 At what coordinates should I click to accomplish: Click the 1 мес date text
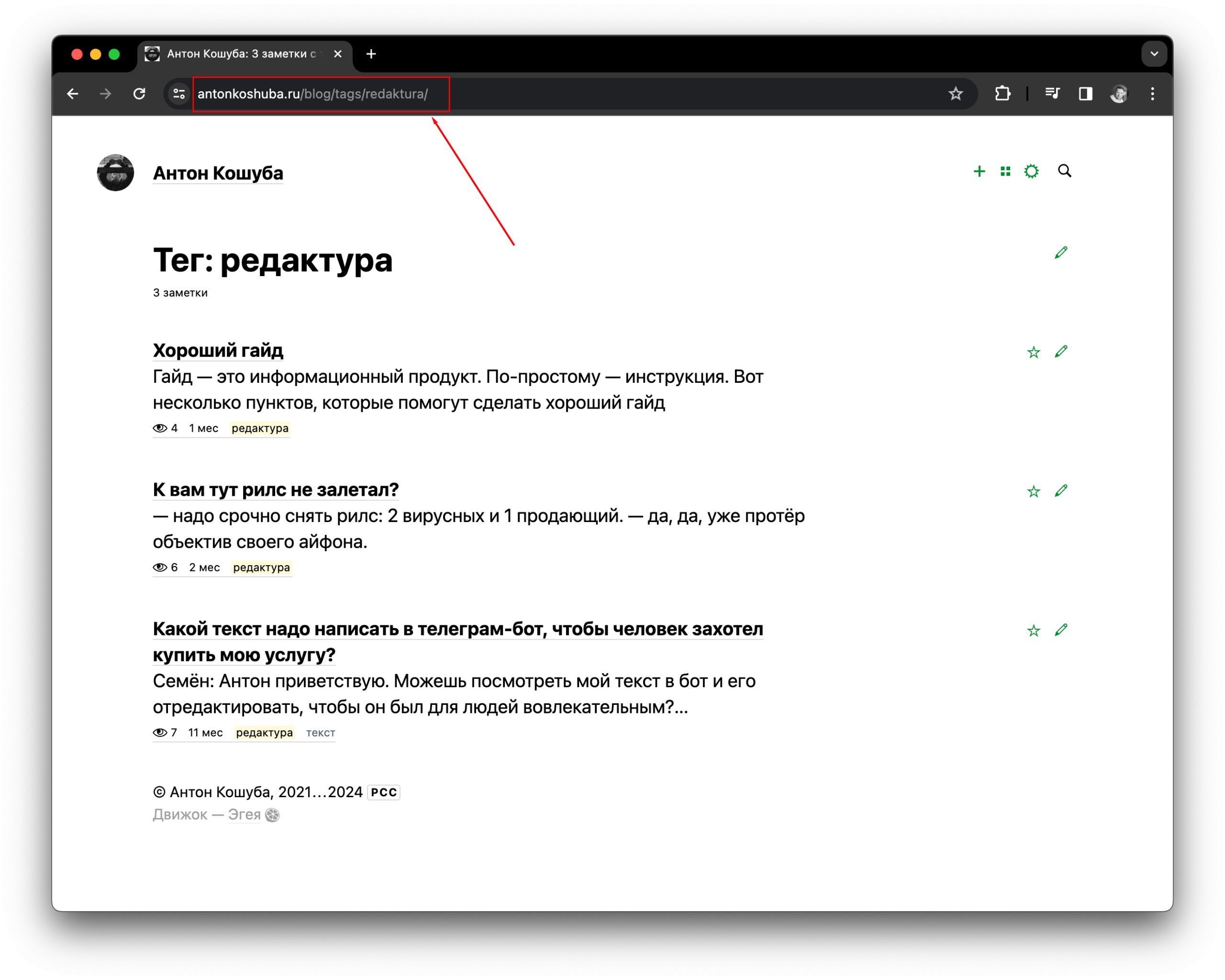[x=203, y=428]
